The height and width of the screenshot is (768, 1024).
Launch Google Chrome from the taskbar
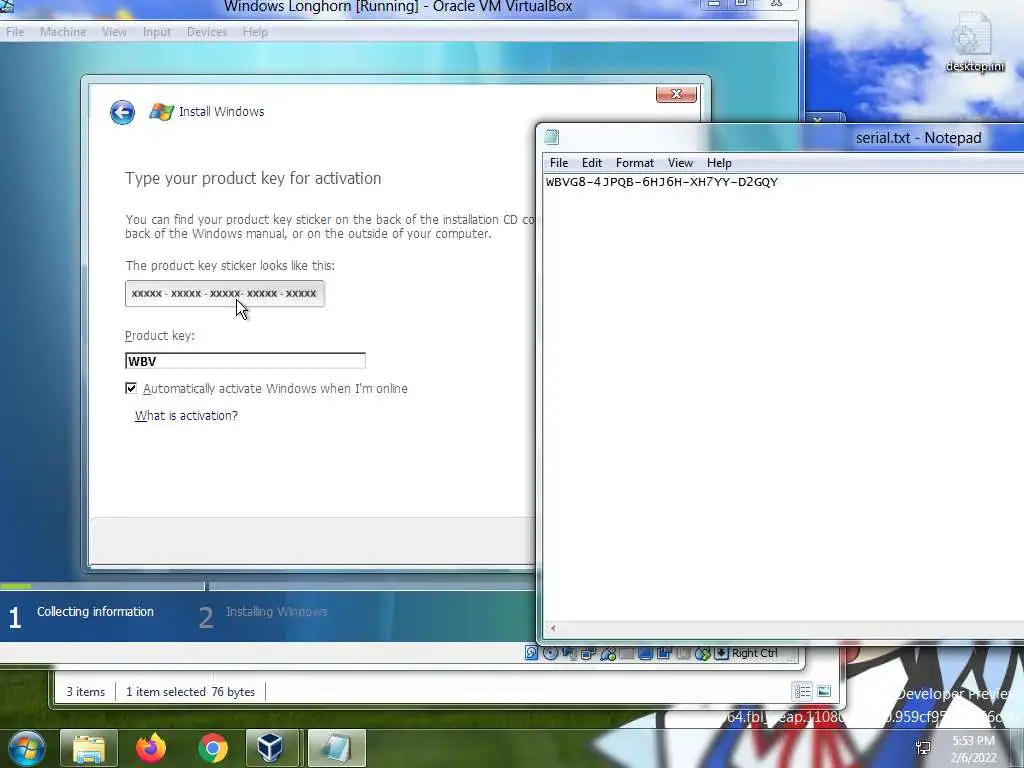click(x=212, y=748)
